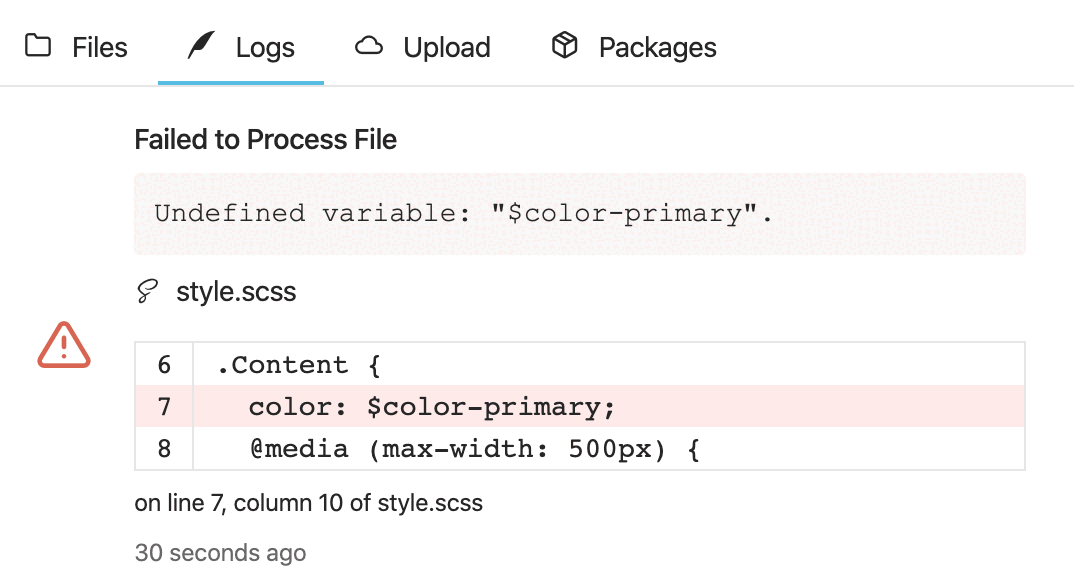Viewport: 1074px width, 587px height.
Task: Go to the Packages tab
Action: click(x=657, y=47)
